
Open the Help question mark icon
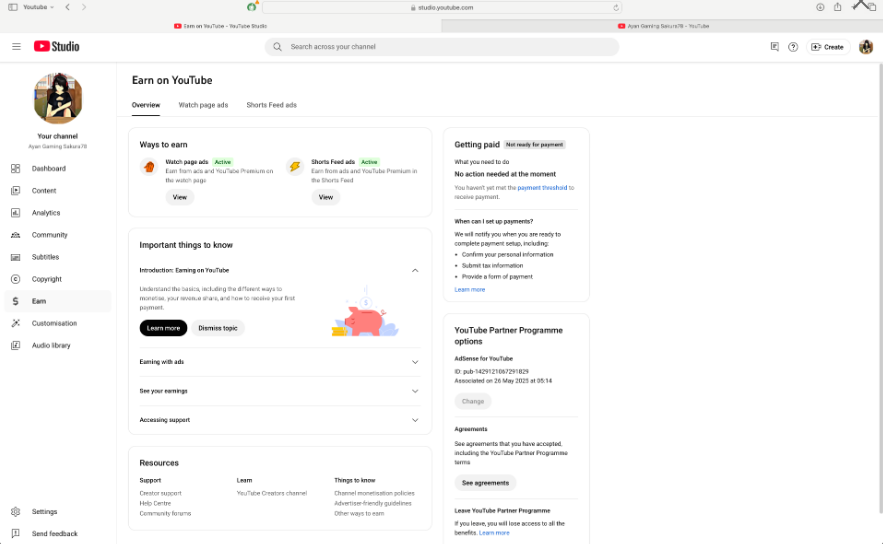[793, 47]
